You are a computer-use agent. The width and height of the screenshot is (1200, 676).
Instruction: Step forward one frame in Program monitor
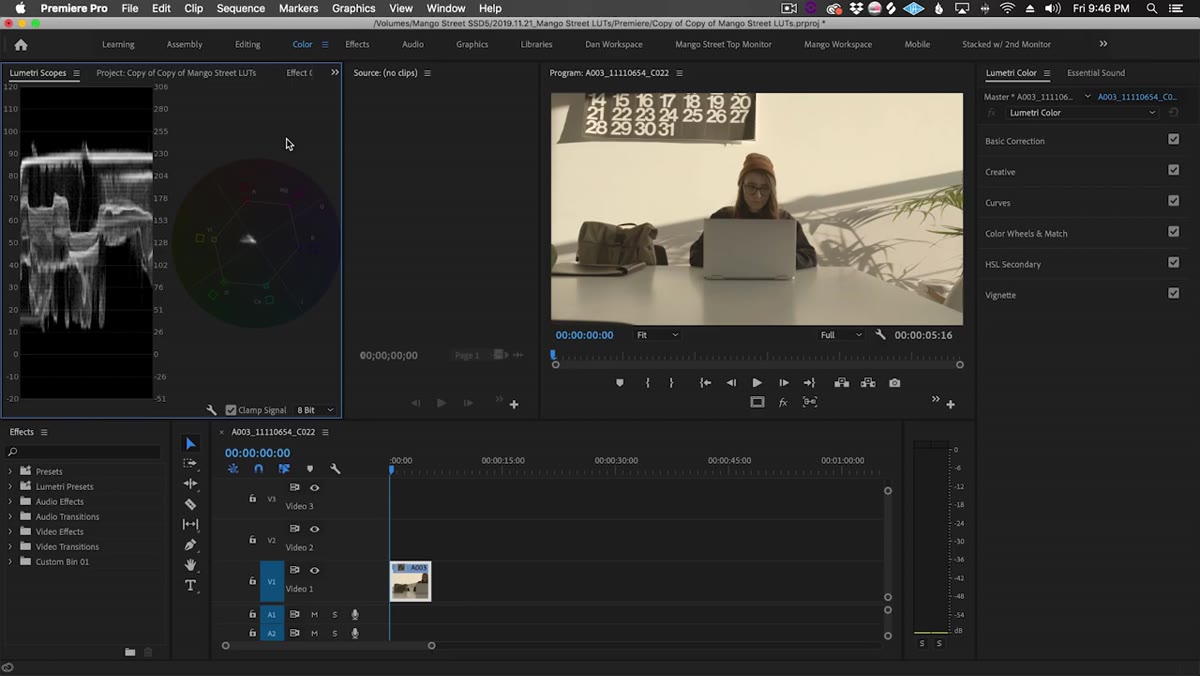click(x=783, y=383)
